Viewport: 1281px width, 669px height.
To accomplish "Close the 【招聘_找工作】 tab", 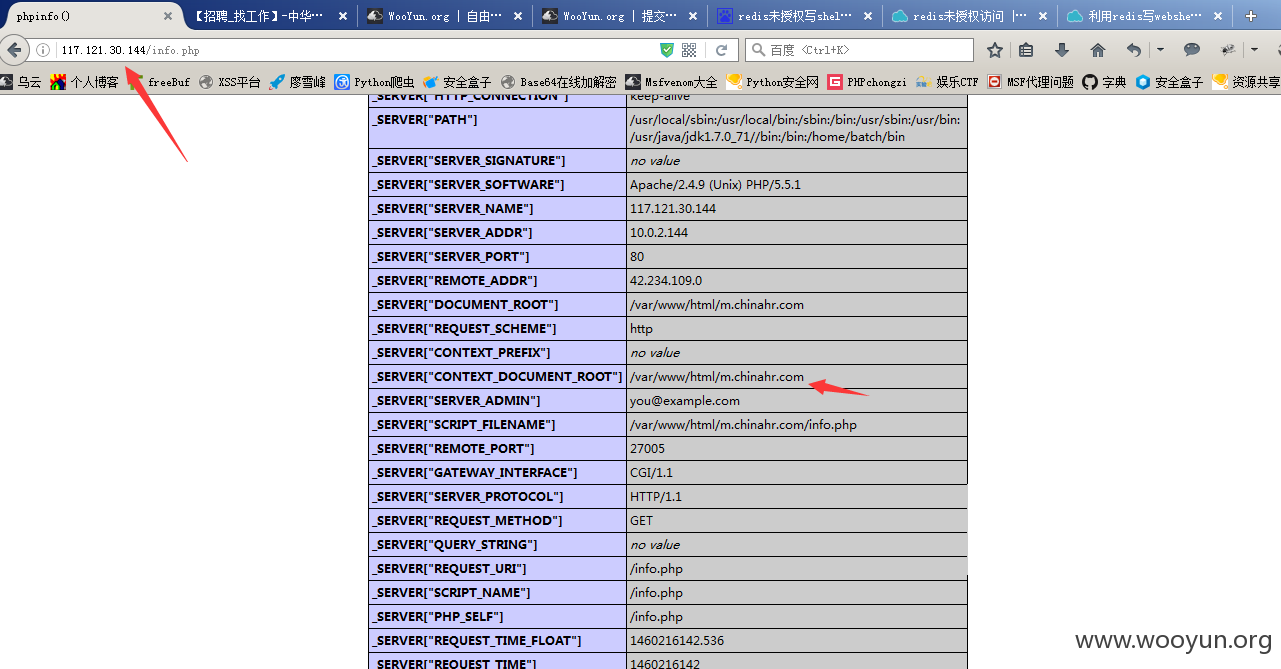I will point(343,16).
